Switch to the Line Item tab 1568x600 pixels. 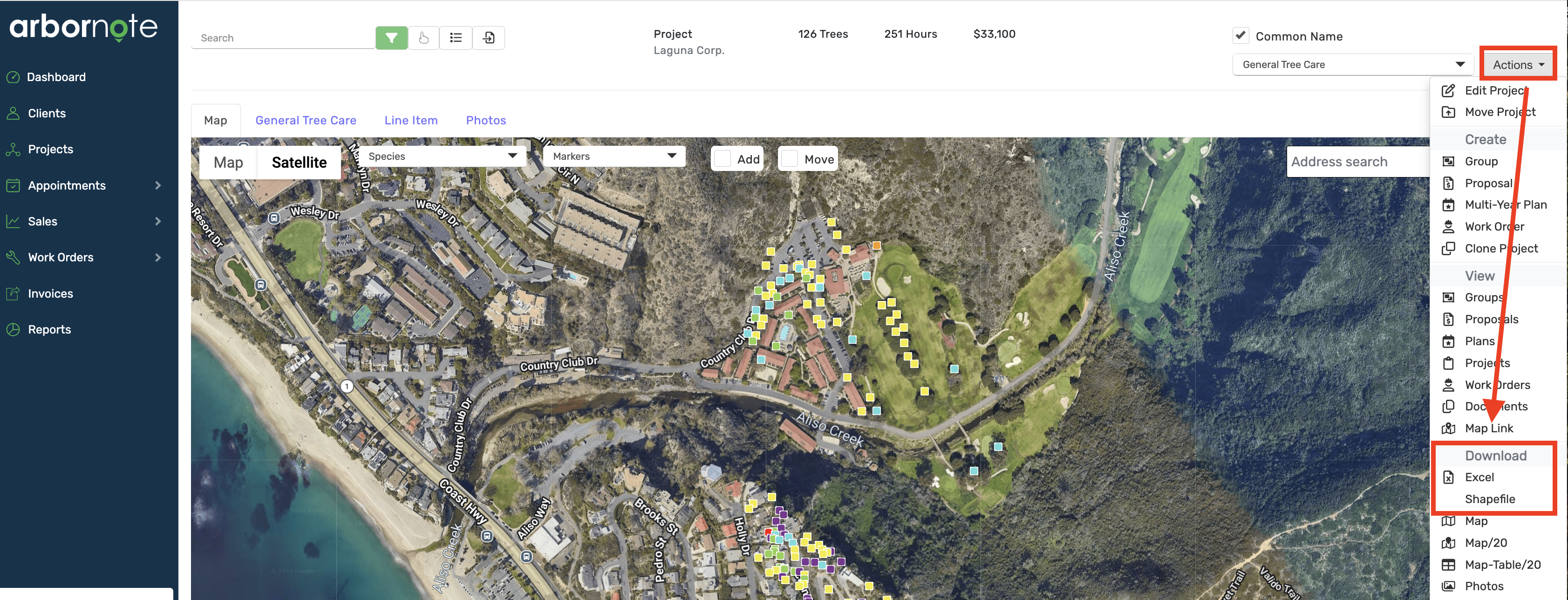(411, 121)
